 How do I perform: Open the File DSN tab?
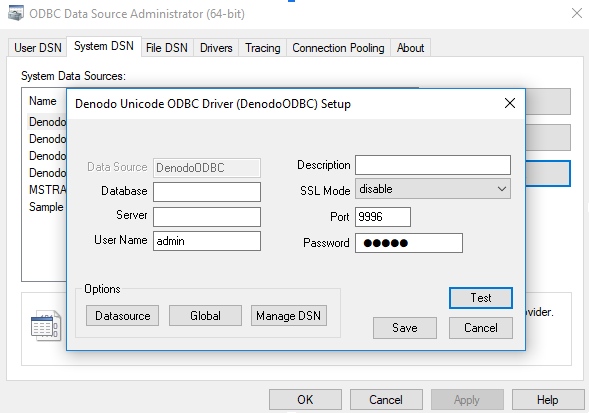(167, 48)
